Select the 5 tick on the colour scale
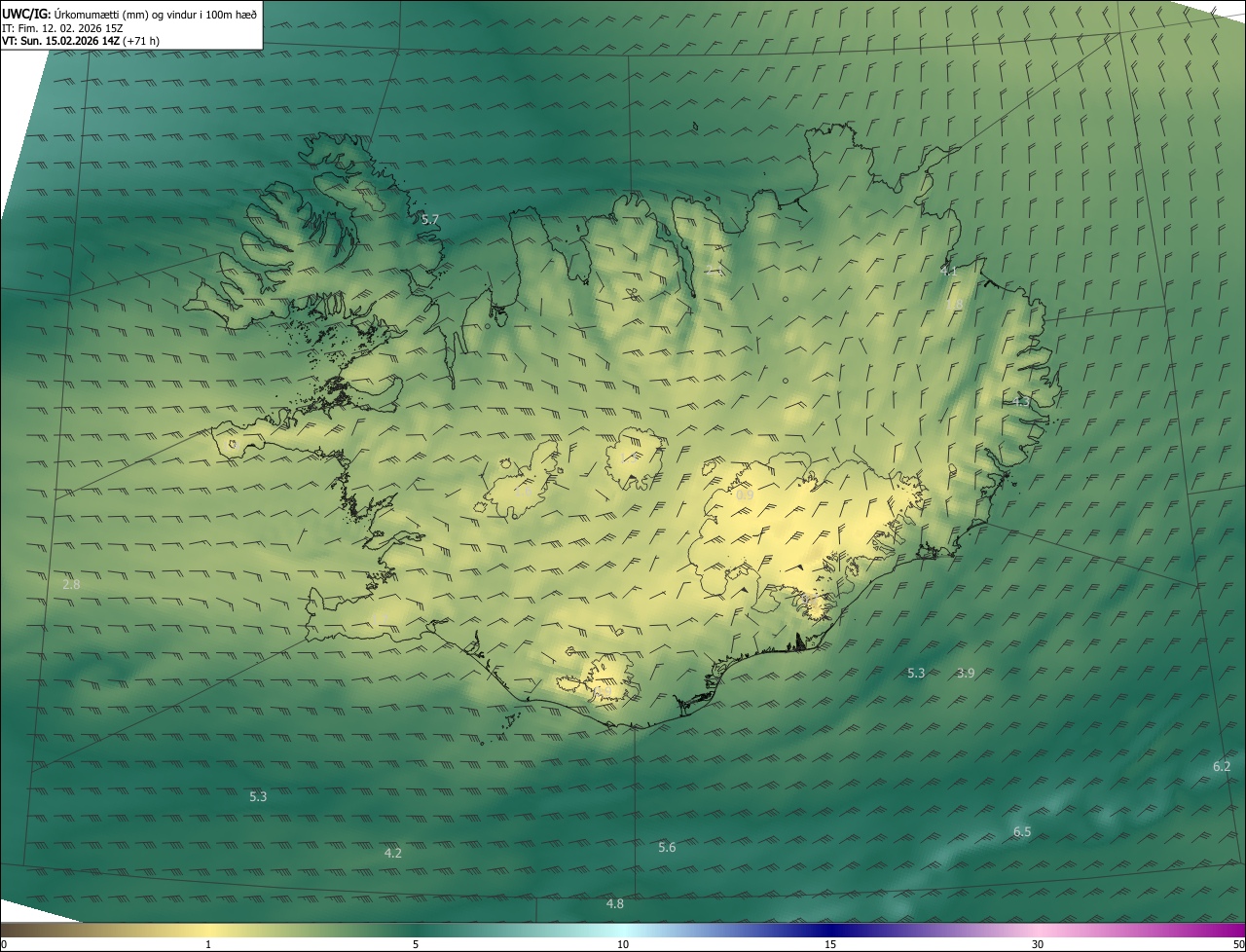1246x952 pixels. click(416, 944)
